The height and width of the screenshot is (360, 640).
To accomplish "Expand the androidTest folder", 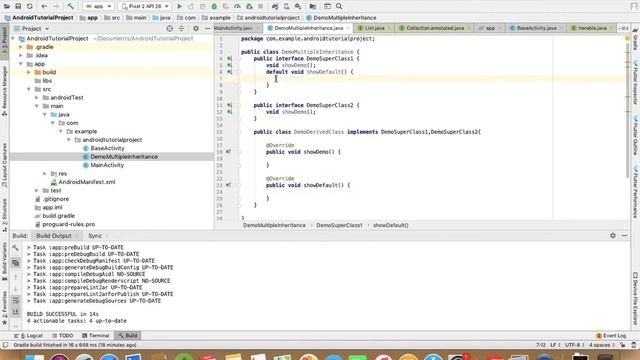I will [x=37, y=98].
